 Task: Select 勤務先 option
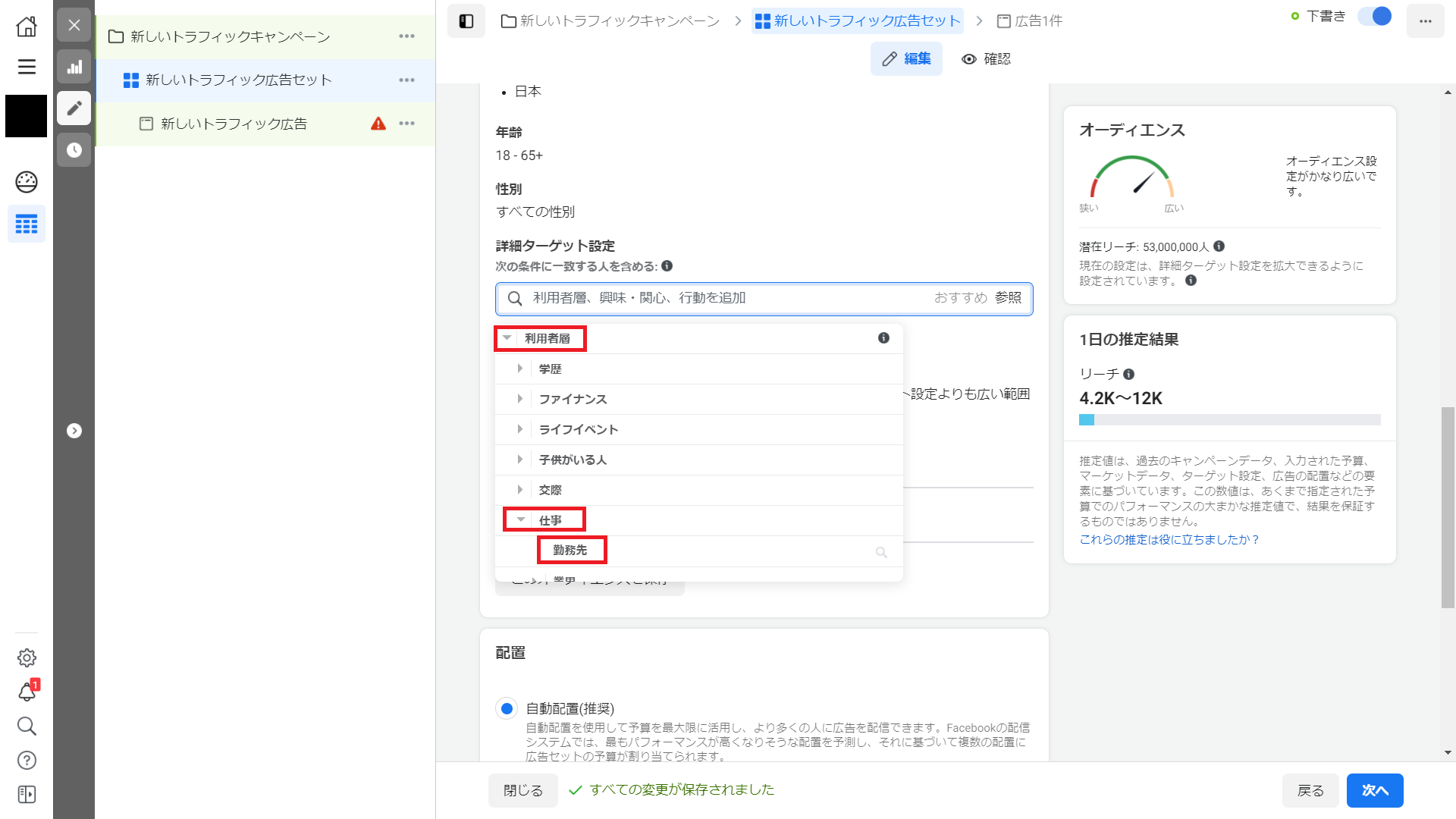(570, 551)
